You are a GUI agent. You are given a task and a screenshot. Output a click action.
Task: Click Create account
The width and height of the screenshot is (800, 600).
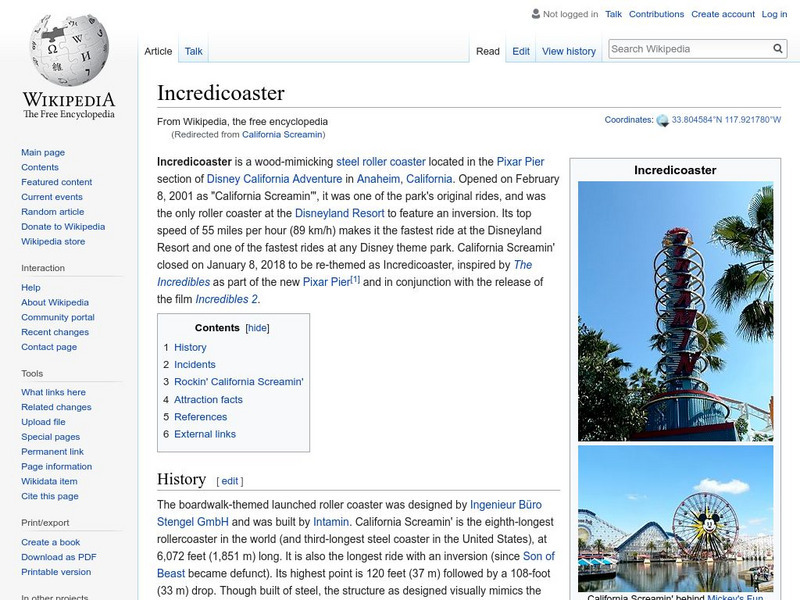[x=723, y=14]
